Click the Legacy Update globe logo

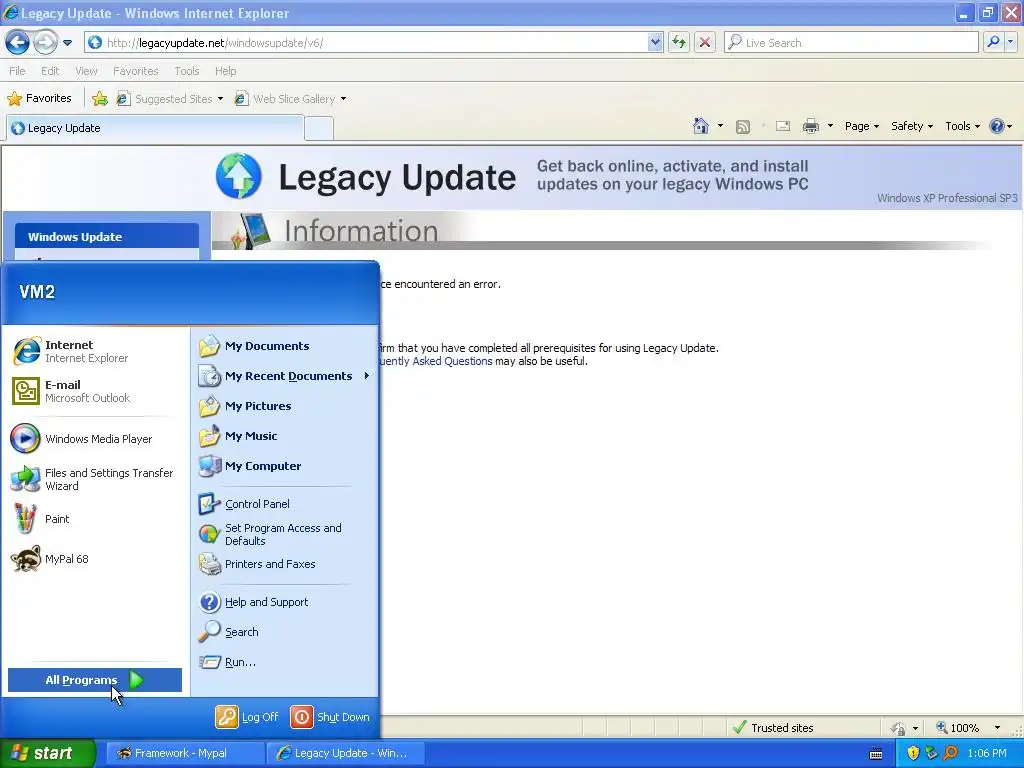(x=239, y=176)
